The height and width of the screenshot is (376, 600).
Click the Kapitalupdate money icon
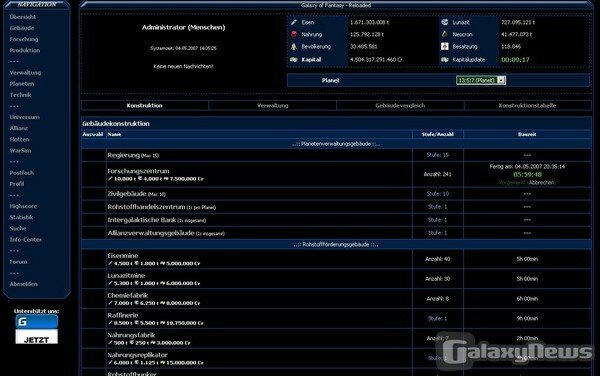click(x=445, y=59)
